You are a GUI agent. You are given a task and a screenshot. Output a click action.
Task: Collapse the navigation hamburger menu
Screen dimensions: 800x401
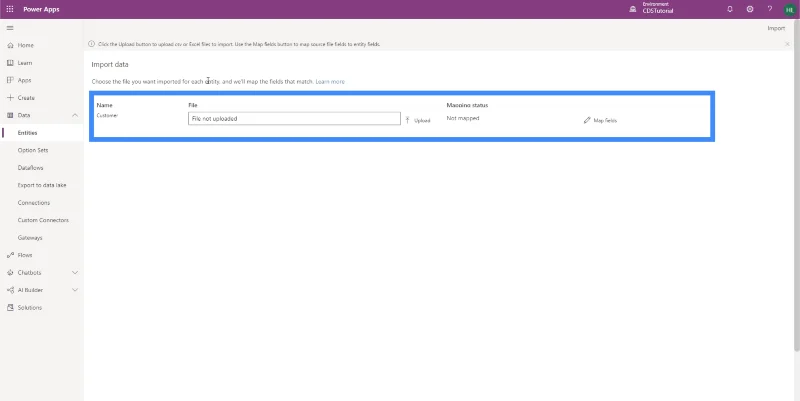coord(10,28)
